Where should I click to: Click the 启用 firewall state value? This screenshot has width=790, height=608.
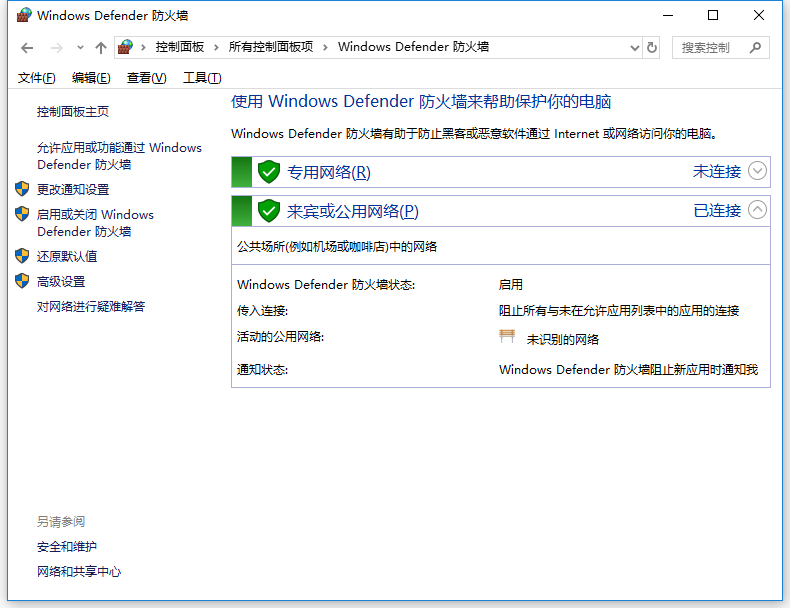point(510,285)
